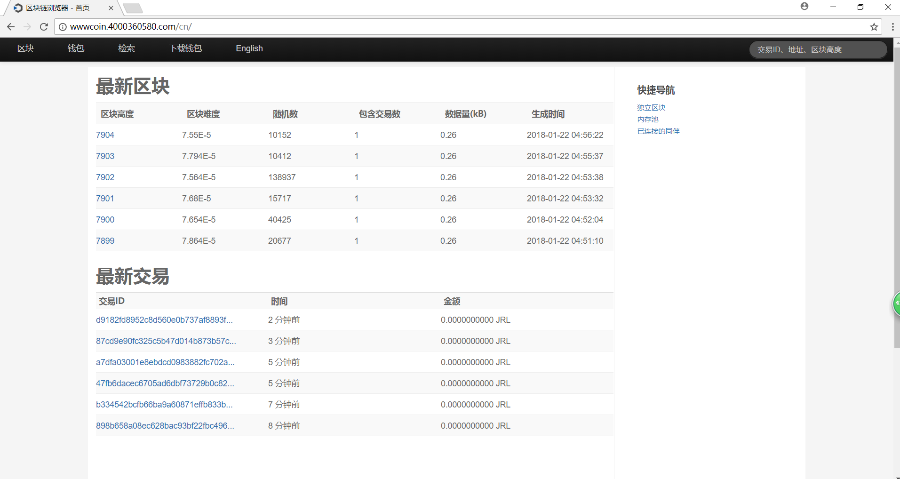Screen dimensions: 900x479
Task: Click timestamp 2018-01-22 04:55:37
Action: click(x=565, y=156)
